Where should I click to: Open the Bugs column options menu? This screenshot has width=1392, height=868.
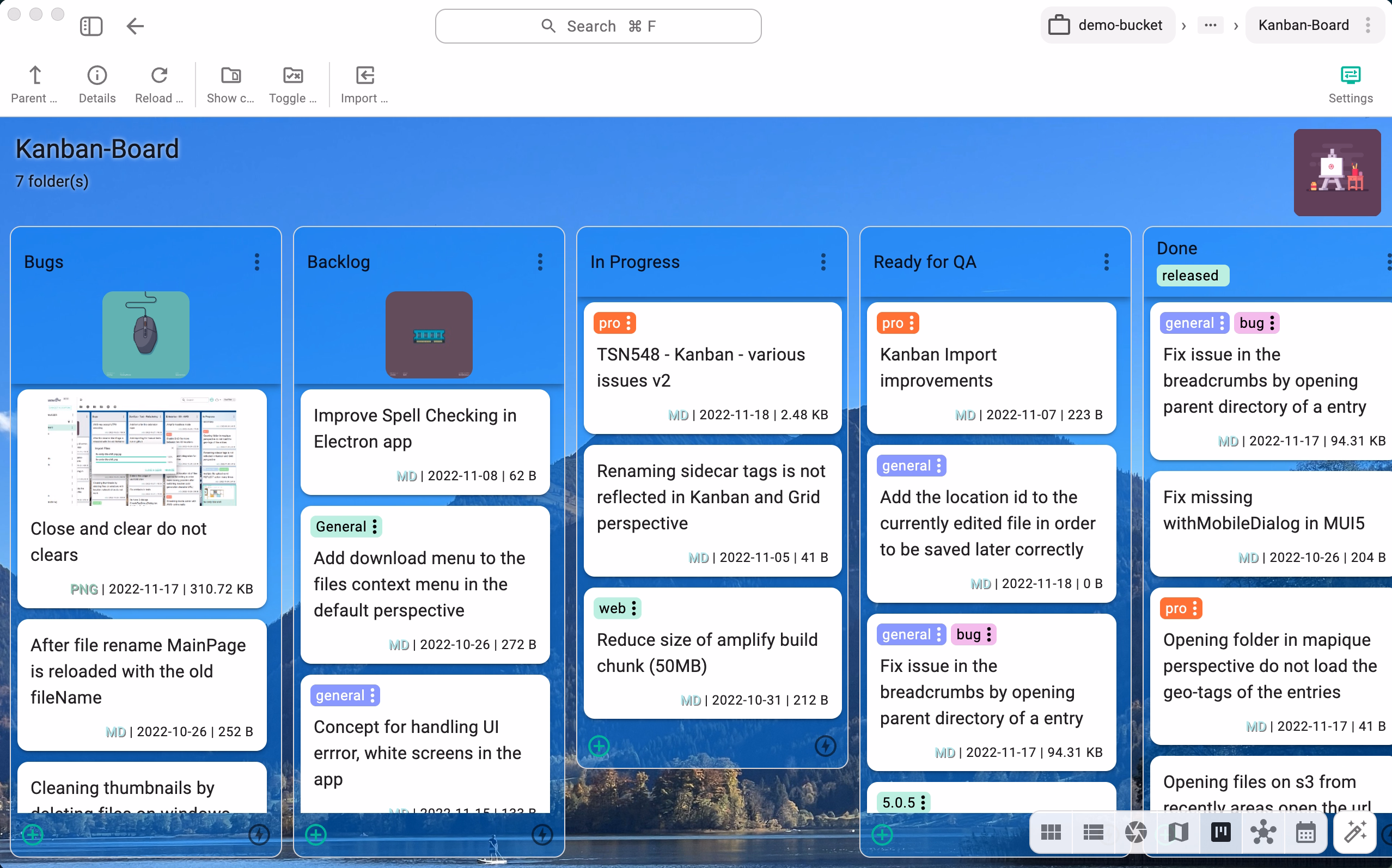(x=257, y=262)
